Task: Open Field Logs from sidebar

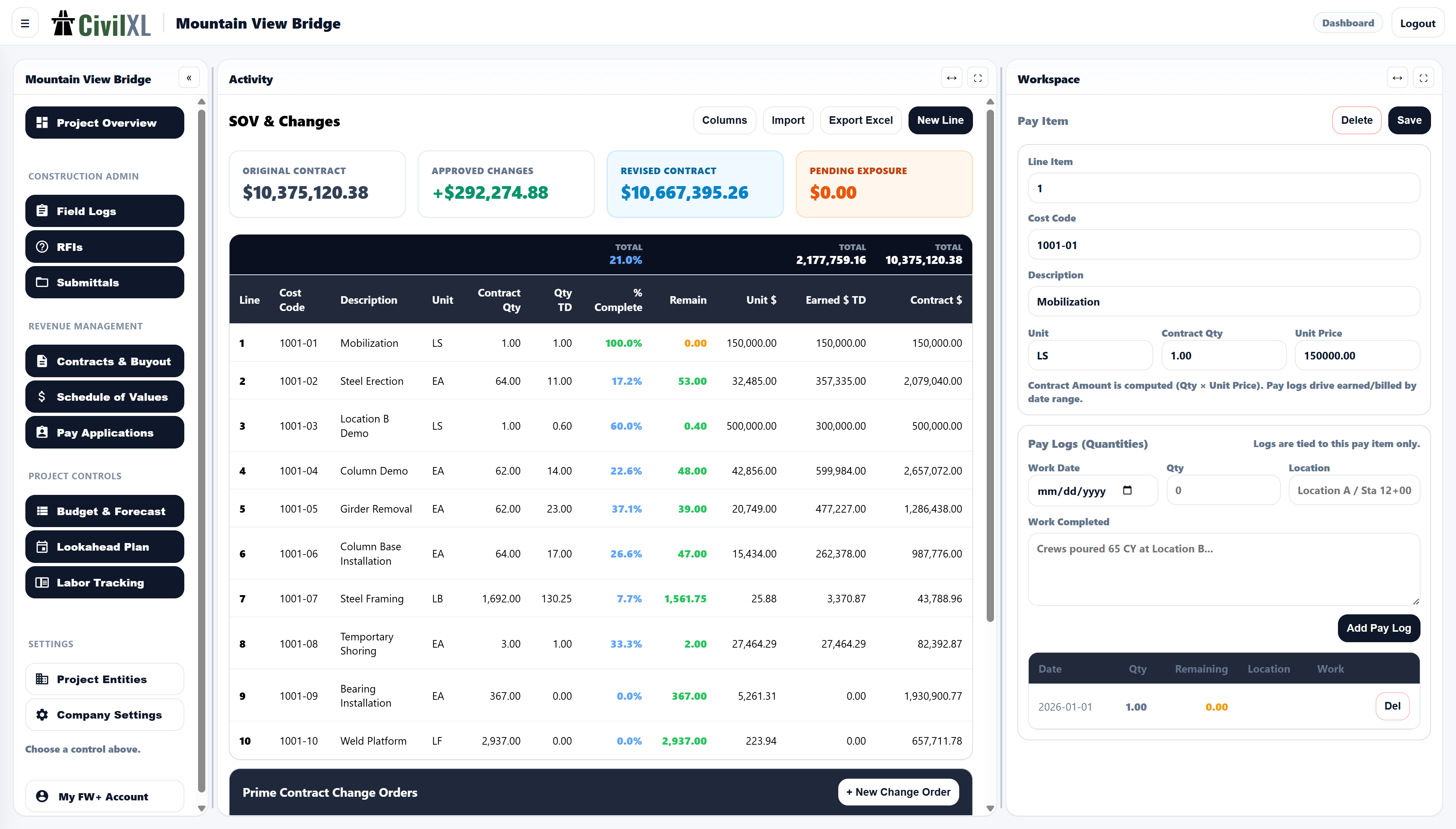Action: click(105, 211)
